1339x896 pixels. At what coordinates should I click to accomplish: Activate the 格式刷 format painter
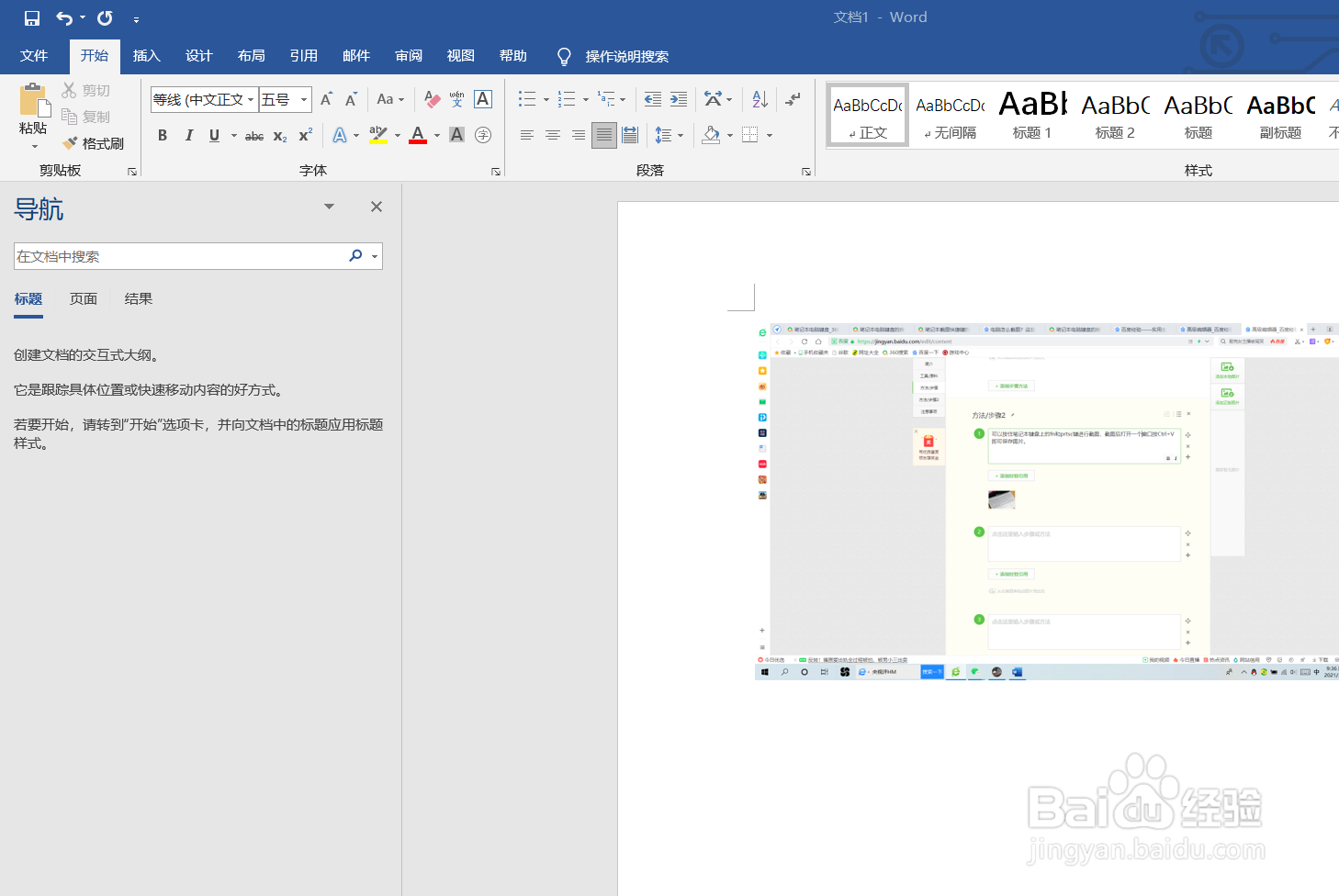(x=93, y=143)
